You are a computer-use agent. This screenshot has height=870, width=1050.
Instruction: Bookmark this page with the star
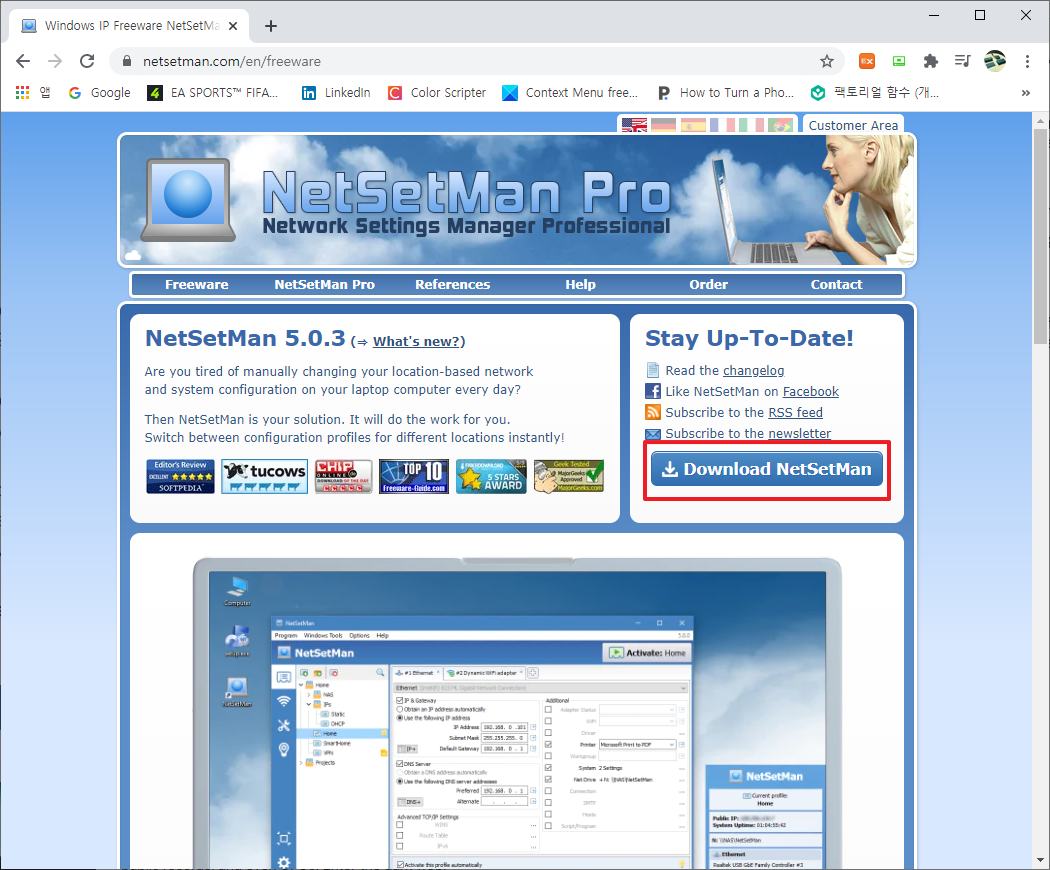pos(827,61)
